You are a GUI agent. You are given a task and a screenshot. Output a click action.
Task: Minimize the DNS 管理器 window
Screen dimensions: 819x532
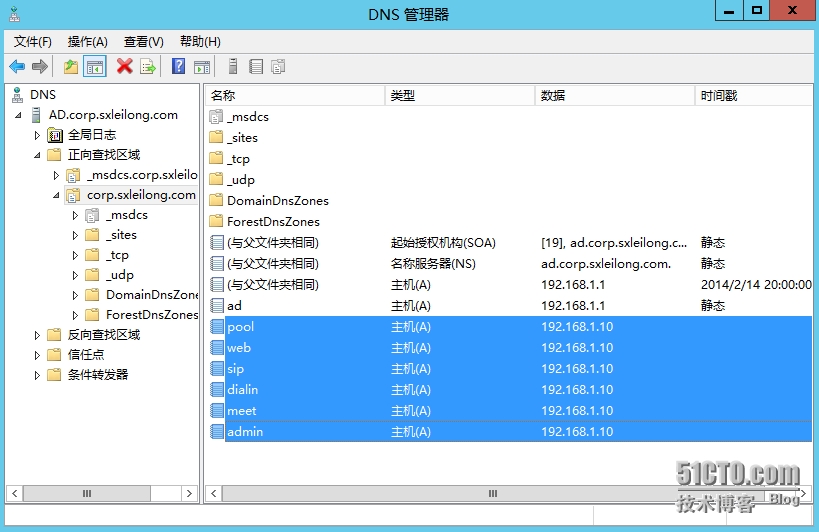pyautogui.click(x=729, y=10)
